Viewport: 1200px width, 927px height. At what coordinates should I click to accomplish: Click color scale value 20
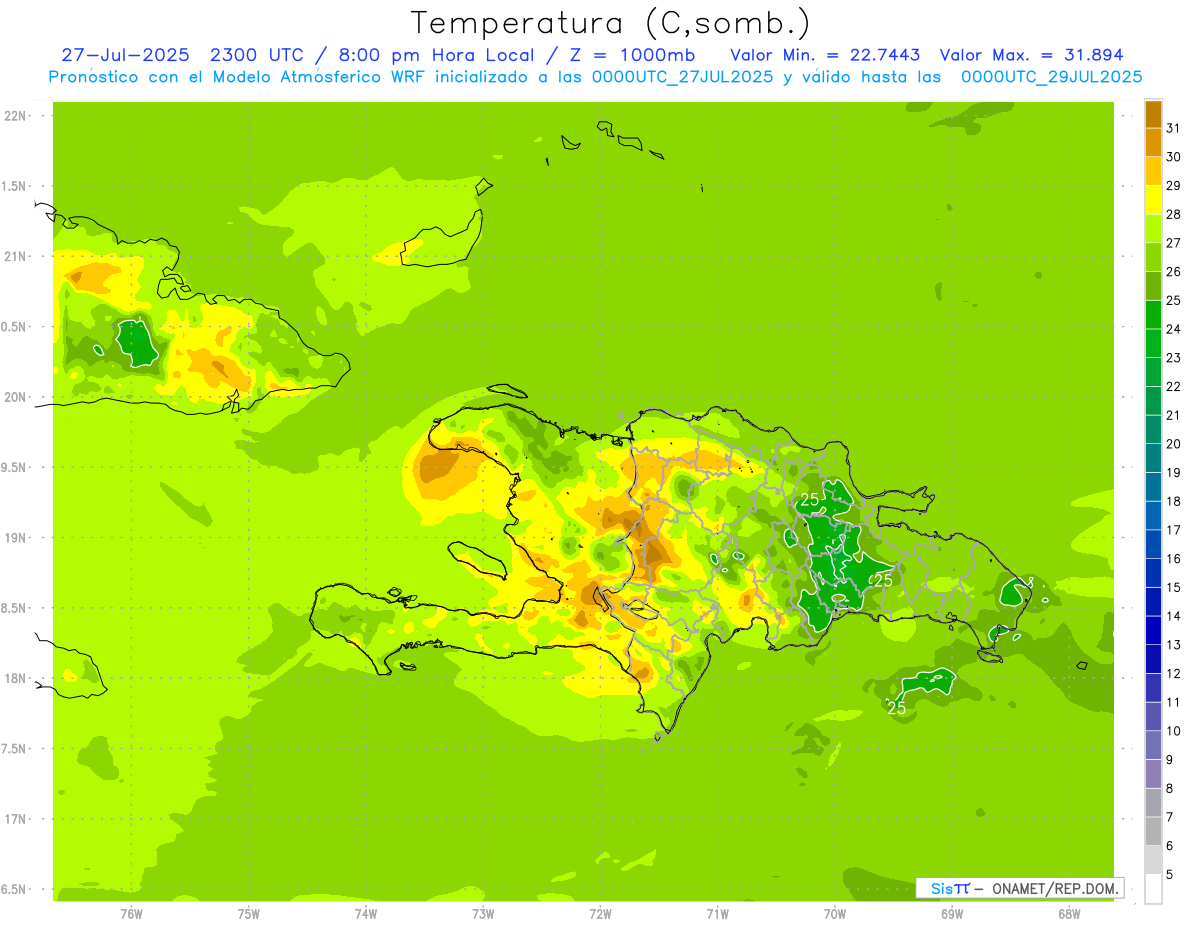(1174, 444)
